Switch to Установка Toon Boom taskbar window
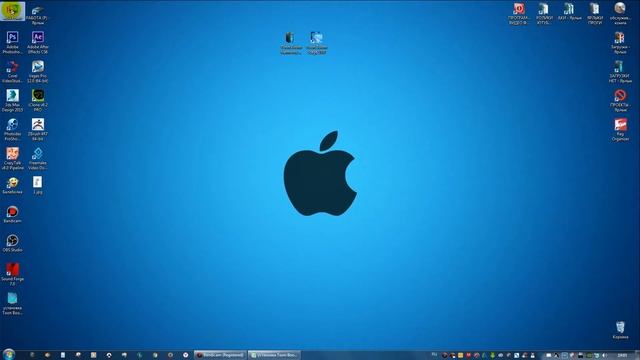The image size is (640, 360). tap(274, 355)
